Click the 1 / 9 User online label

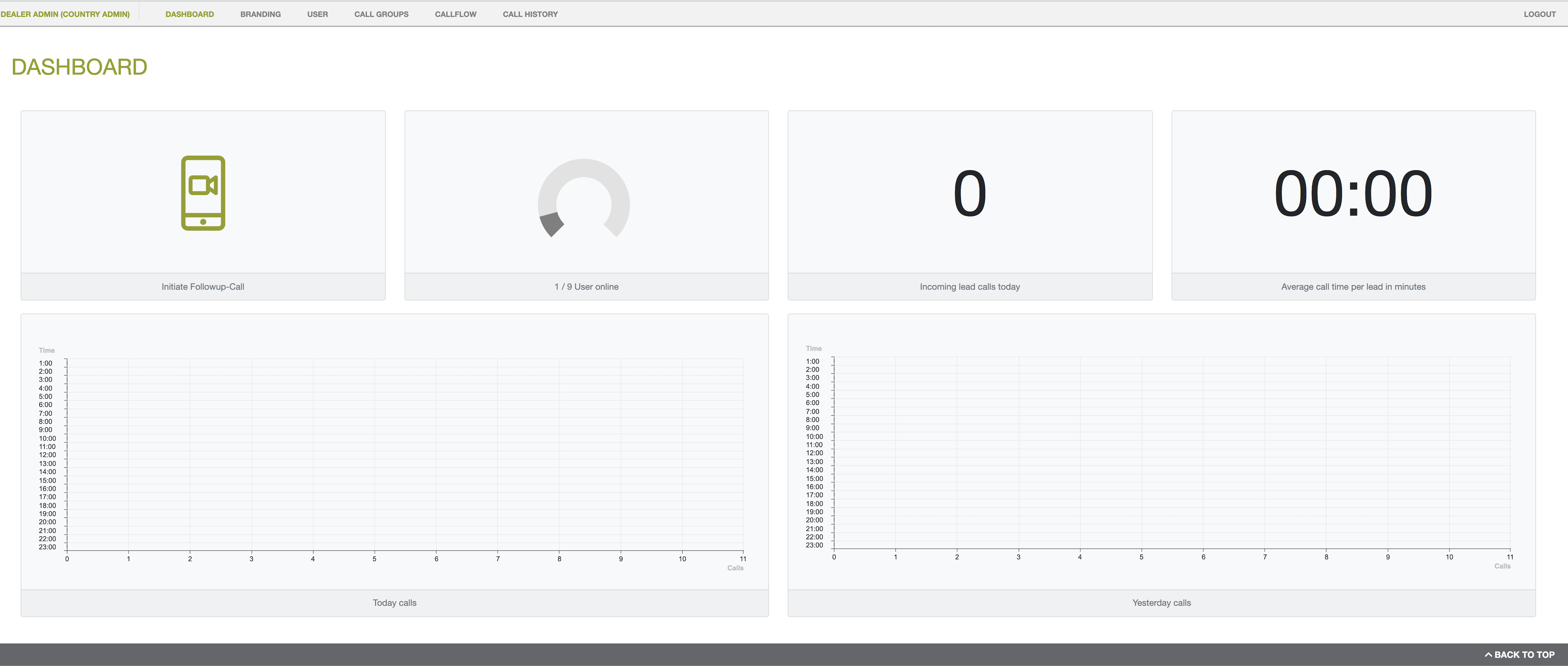coord(586,287)
